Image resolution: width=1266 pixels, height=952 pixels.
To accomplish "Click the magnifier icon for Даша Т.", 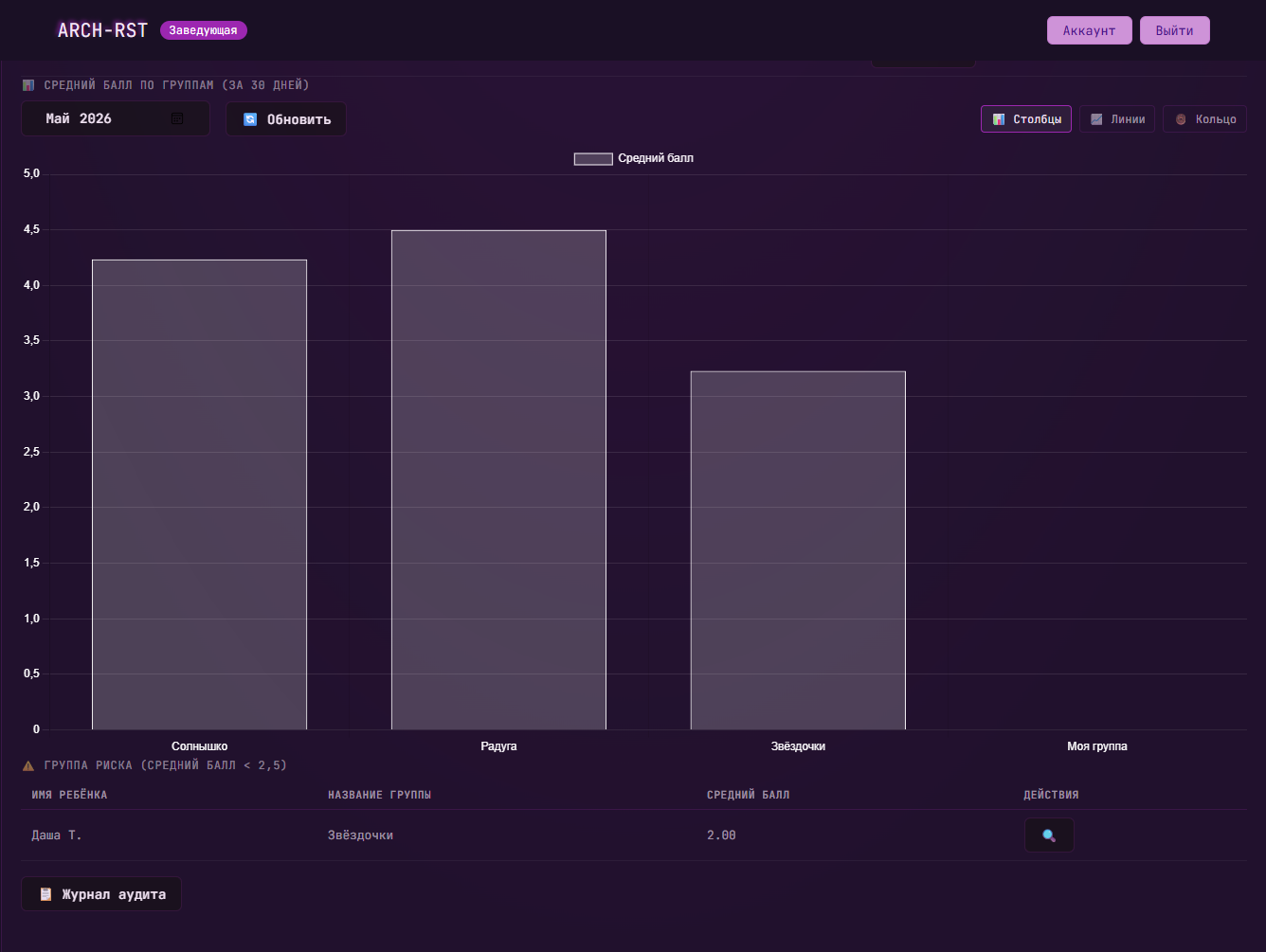I will (x=1049, y=835).
